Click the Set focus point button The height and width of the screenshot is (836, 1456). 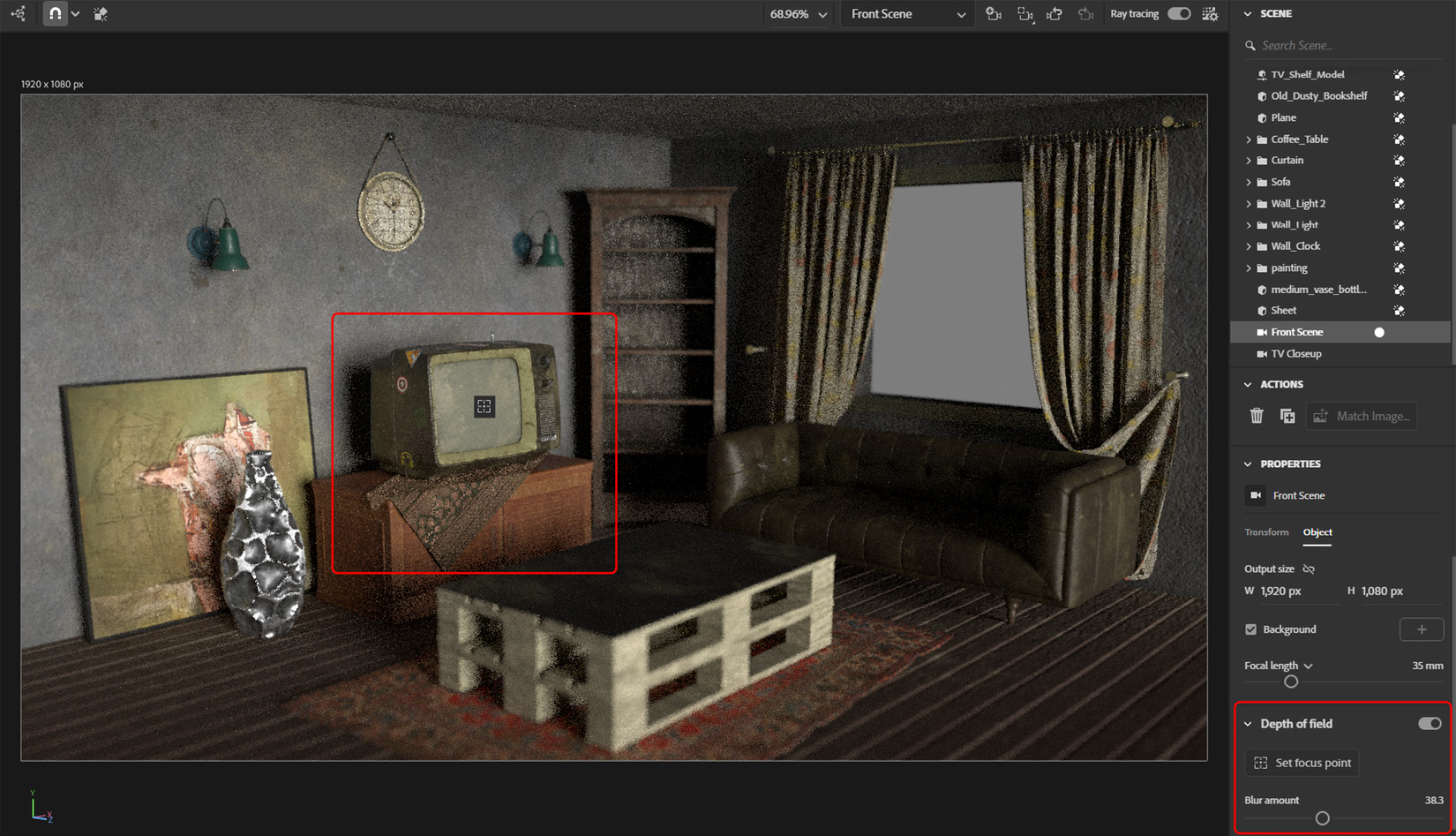(1302, 763)
